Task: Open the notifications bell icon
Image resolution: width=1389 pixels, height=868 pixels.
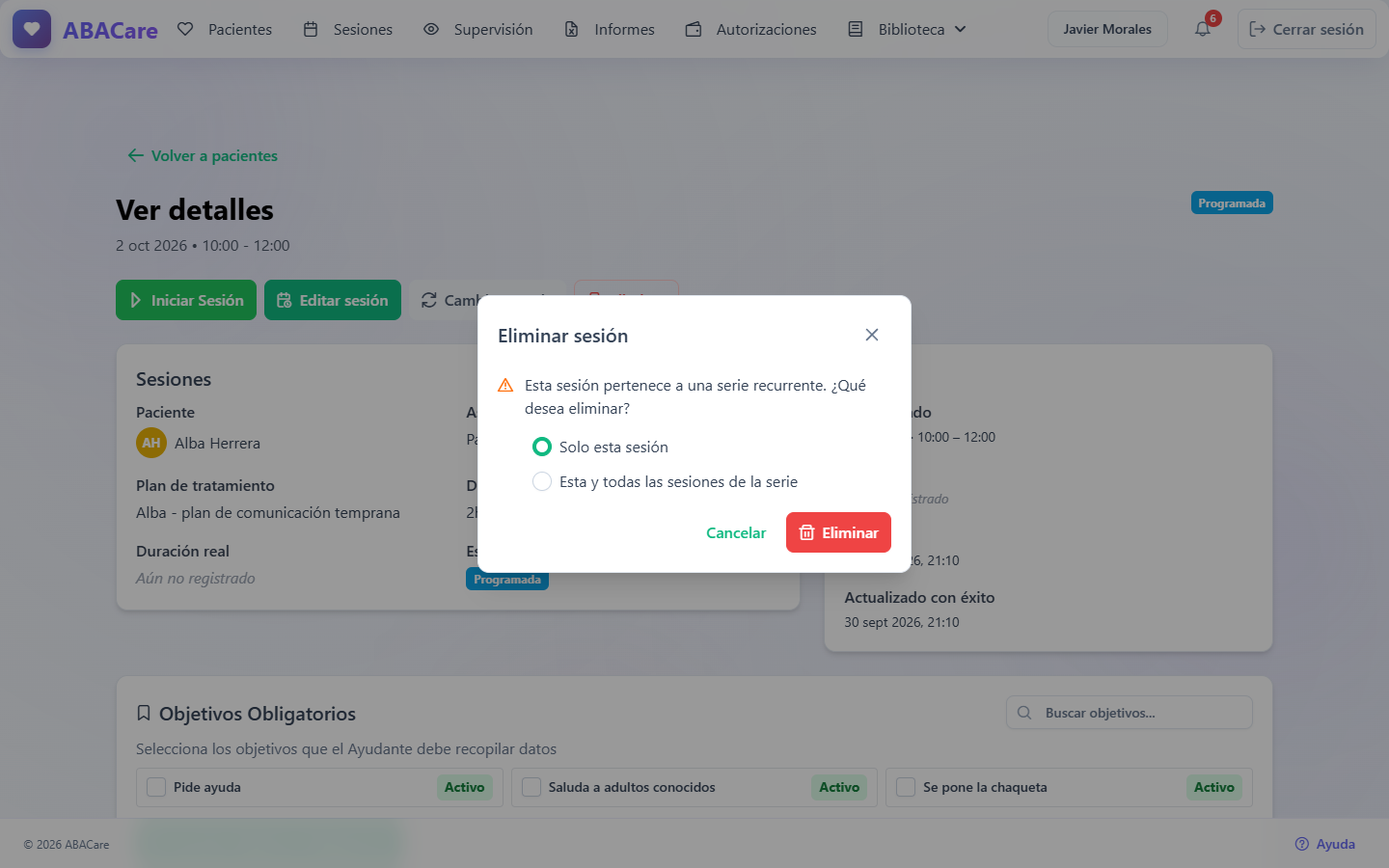Action: coord(1203,29)
